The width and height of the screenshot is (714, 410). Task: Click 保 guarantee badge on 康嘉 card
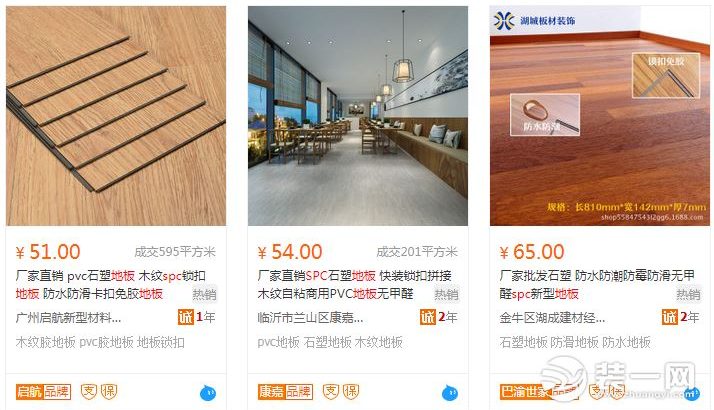[351, 392]
